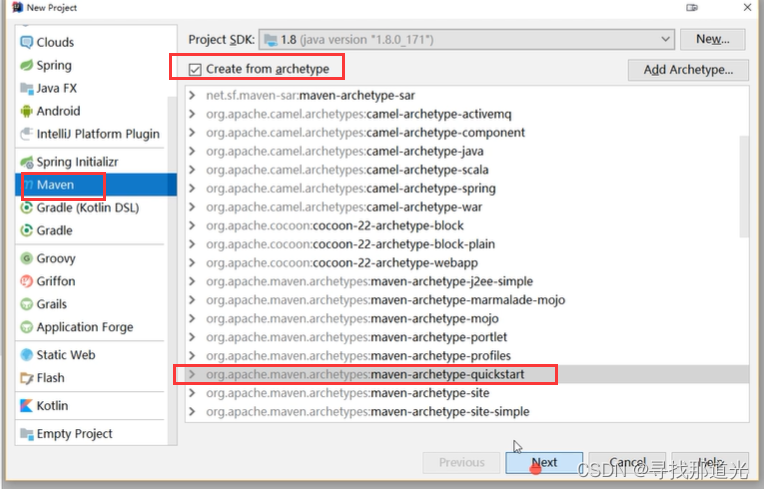Open the Project SDK dropdown

click(x=665, y=39)
